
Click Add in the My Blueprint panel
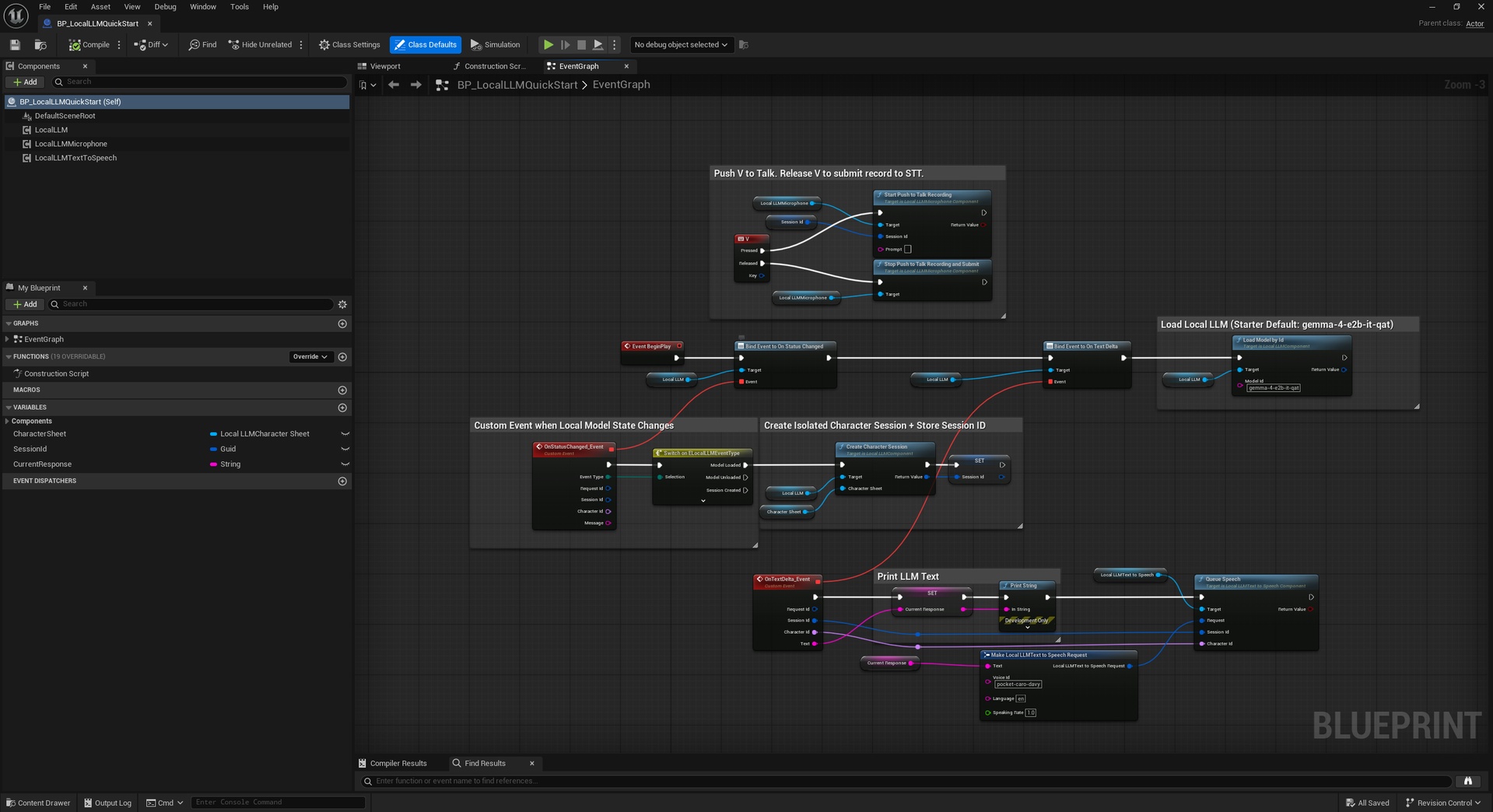tap(25, 304)
